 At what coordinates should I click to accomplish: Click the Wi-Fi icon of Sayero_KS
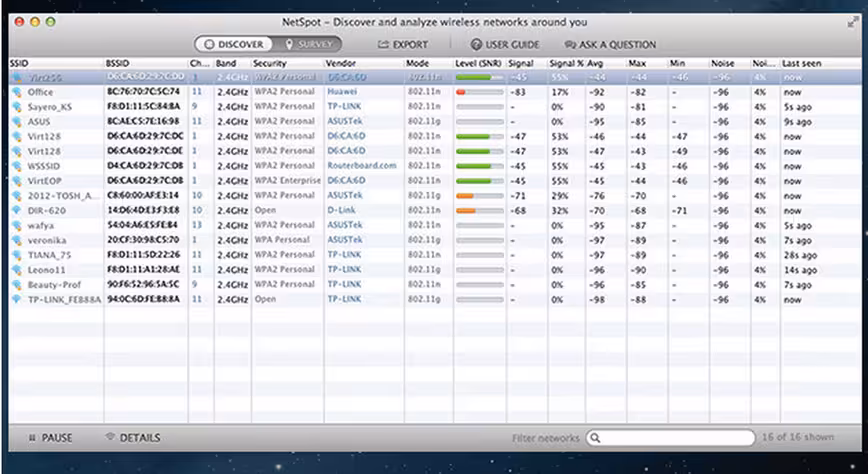click(x=17, y=107)
